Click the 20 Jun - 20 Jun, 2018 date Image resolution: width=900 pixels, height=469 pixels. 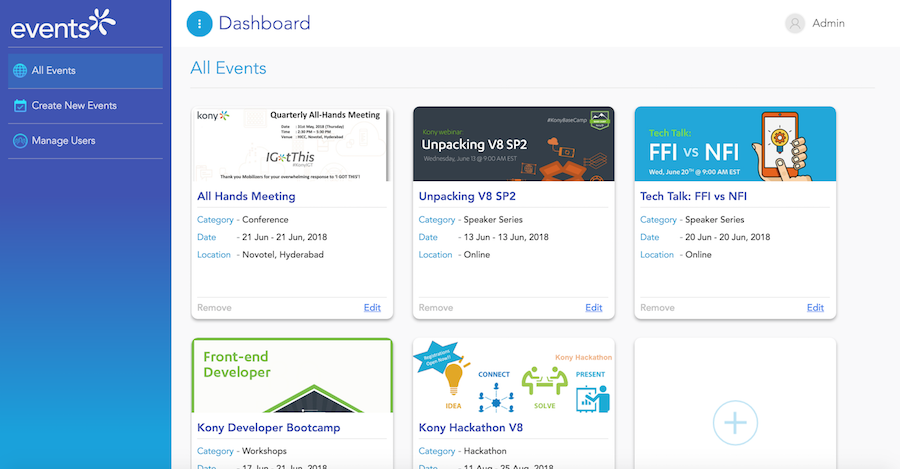click(727, 237)
